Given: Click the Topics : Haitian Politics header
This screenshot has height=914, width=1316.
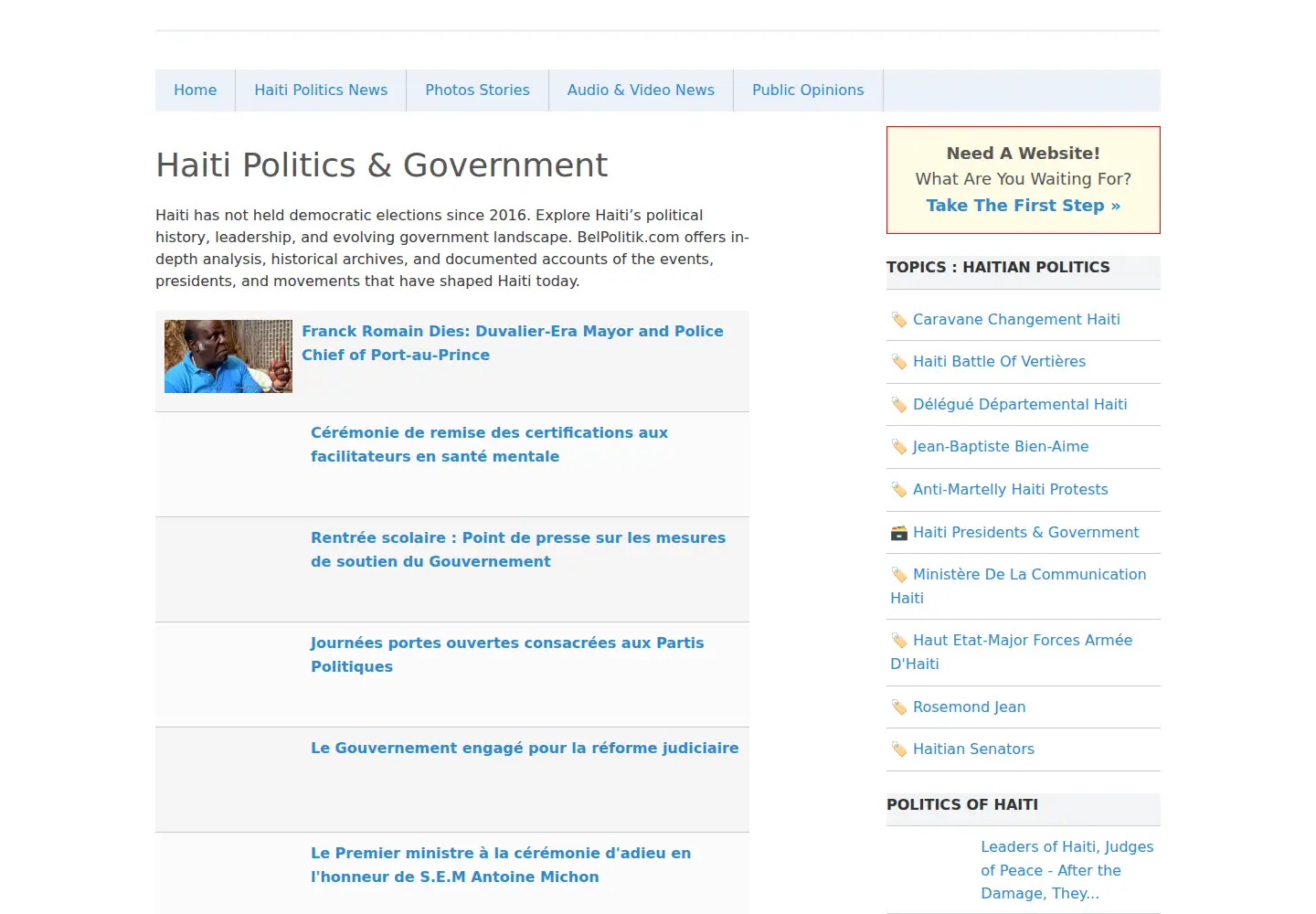Looking at the screenshot, I should click(998, 267).
